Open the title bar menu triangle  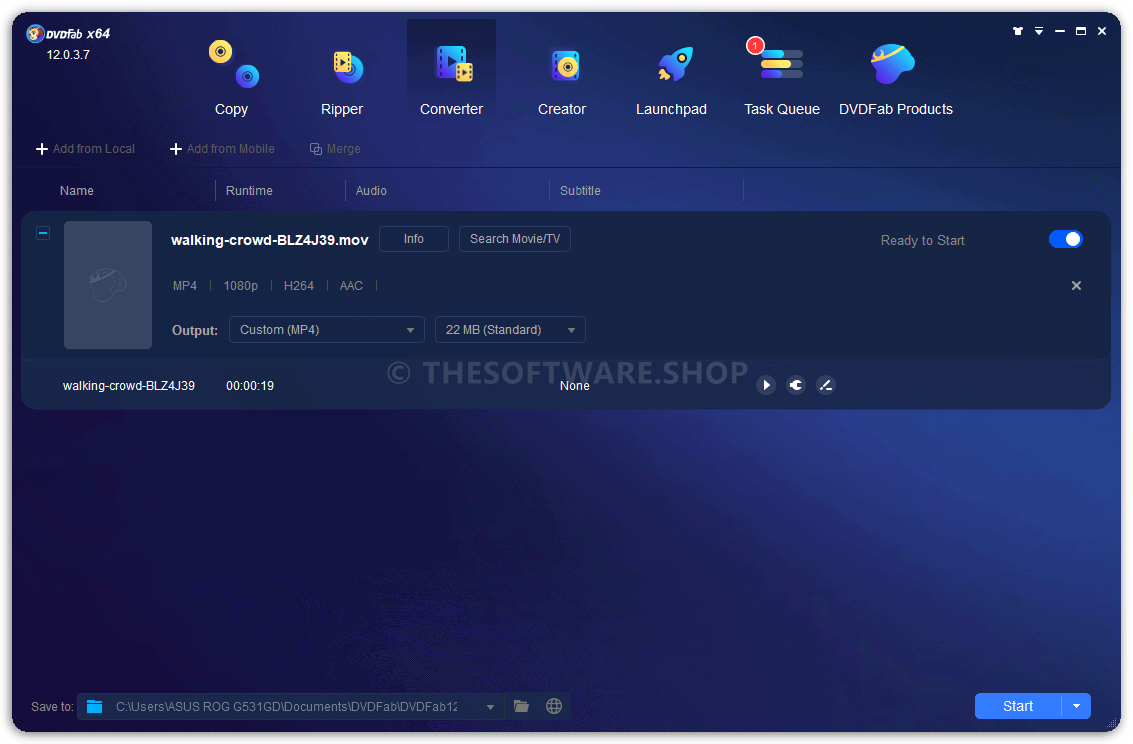[1038, 31]
